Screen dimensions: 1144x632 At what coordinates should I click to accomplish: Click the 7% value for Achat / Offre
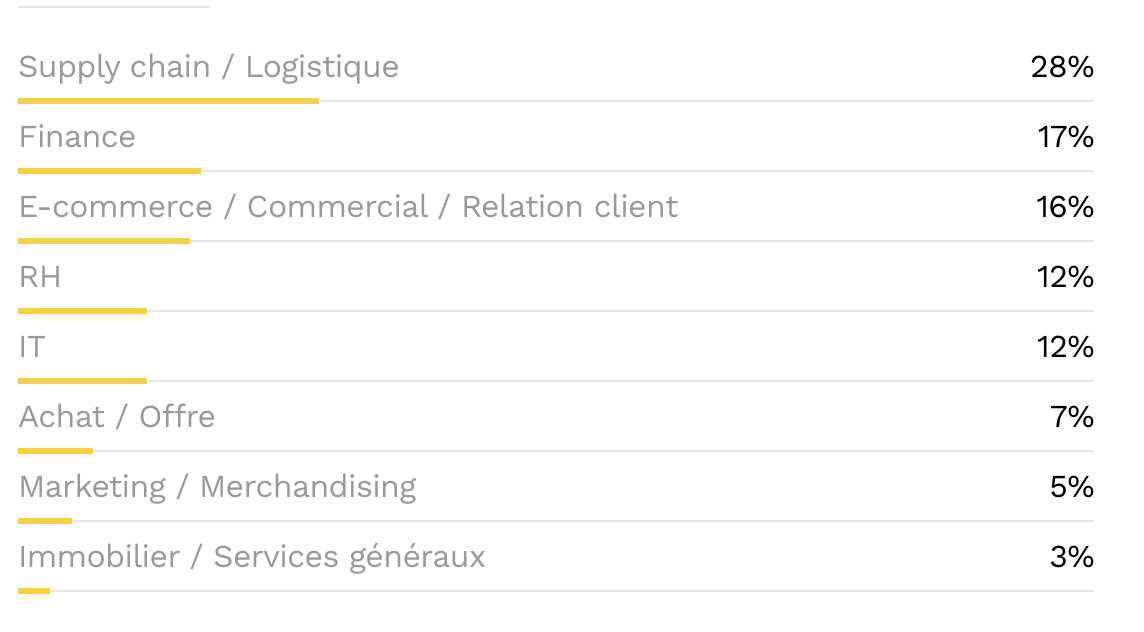1072,417
